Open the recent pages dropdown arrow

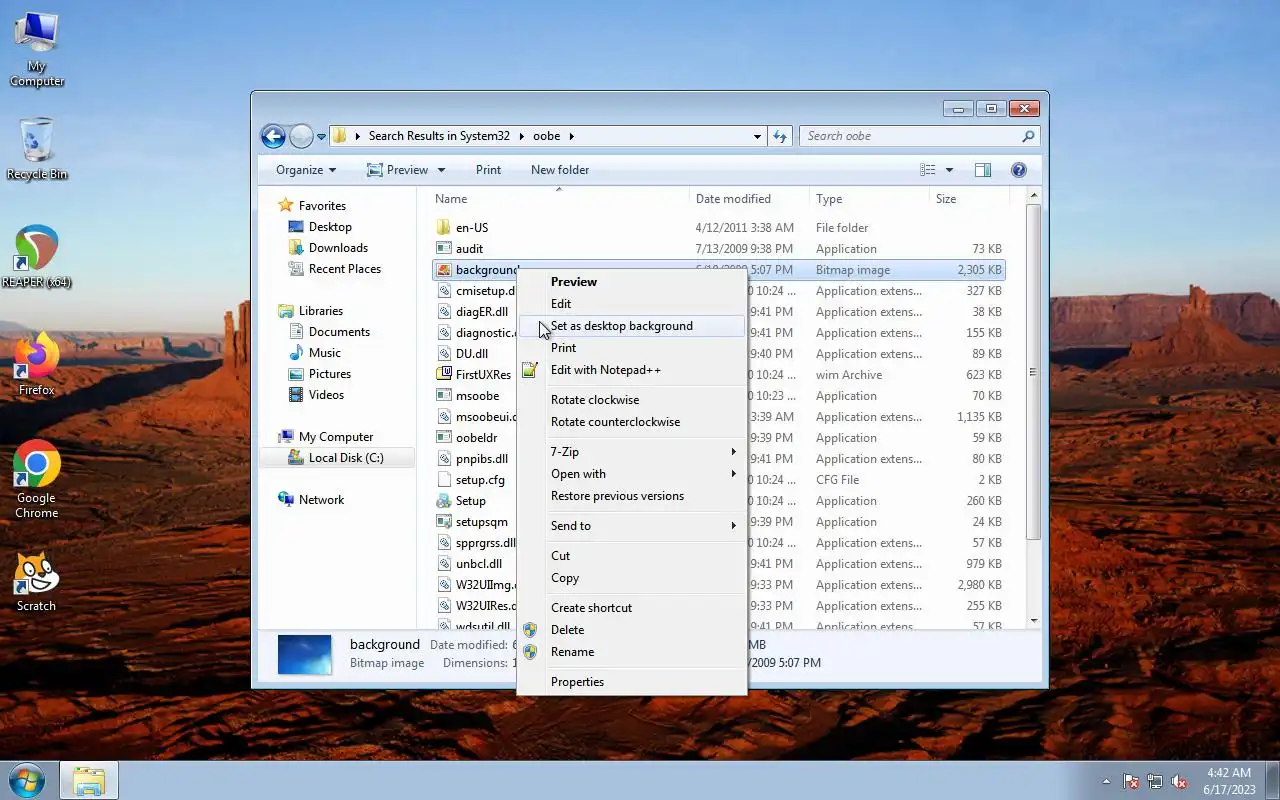point(321,136)
